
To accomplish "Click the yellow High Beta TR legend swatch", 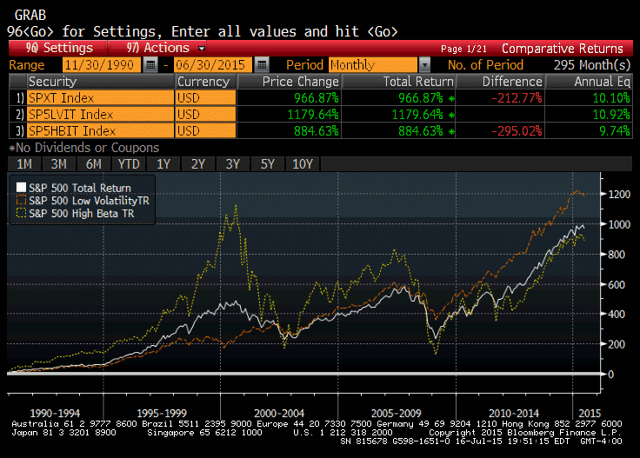I will coord(21,213).
